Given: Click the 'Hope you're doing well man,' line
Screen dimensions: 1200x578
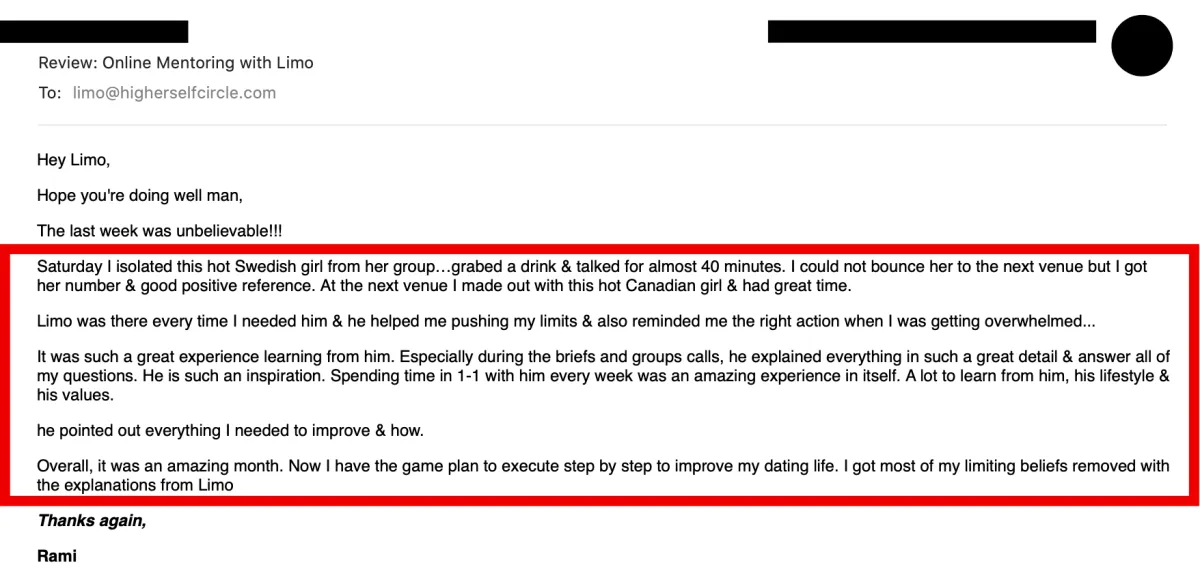Looking at the screenshot, I should point(140,195).
